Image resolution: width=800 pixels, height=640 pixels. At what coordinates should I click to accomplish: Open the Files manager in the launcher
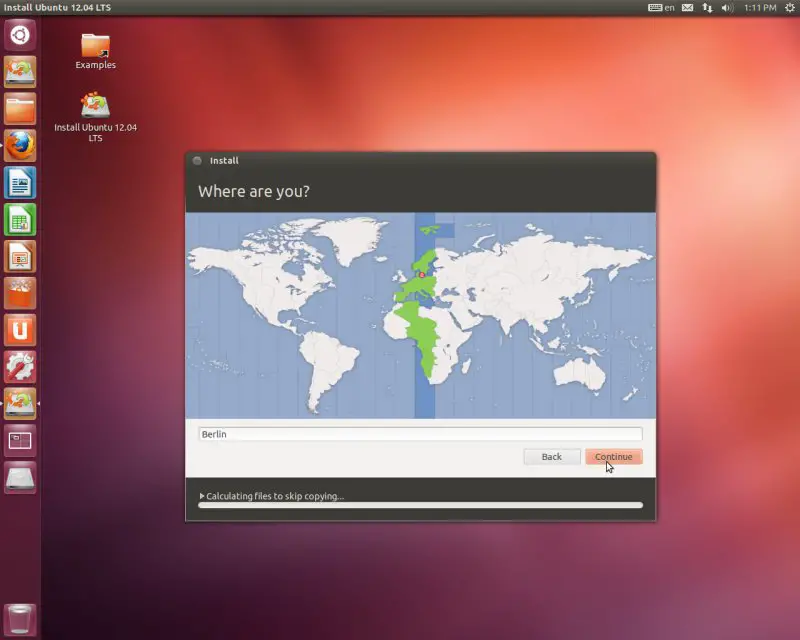(20, 109)
